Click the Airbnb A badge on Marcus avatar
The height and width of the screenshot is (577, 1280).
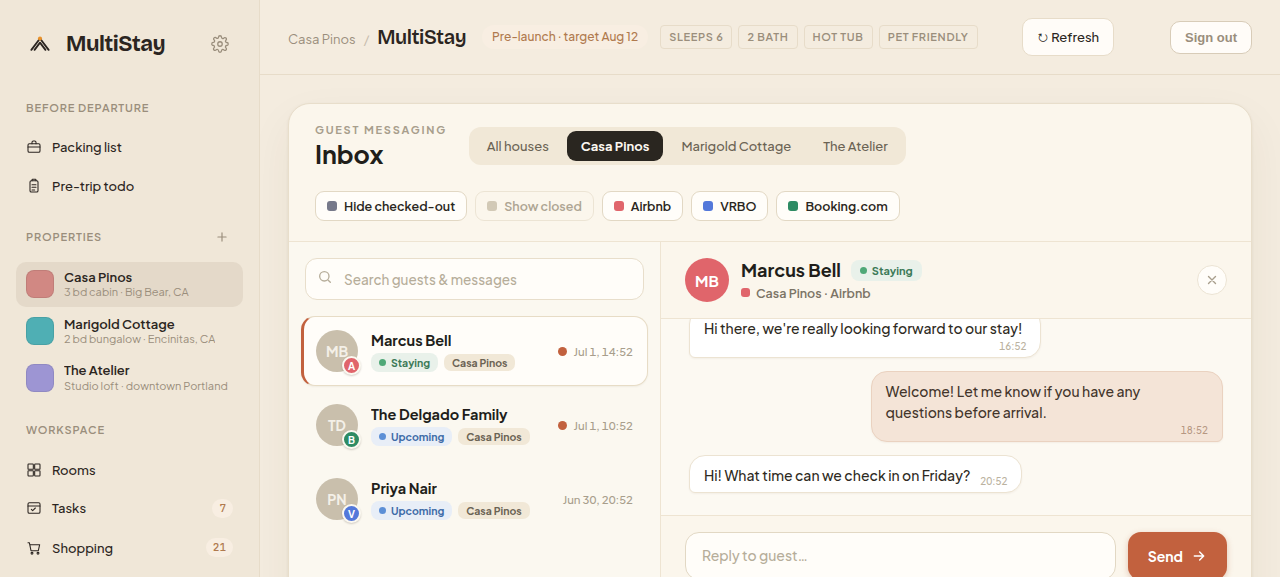pyautogui.click(x=351, y=366)
